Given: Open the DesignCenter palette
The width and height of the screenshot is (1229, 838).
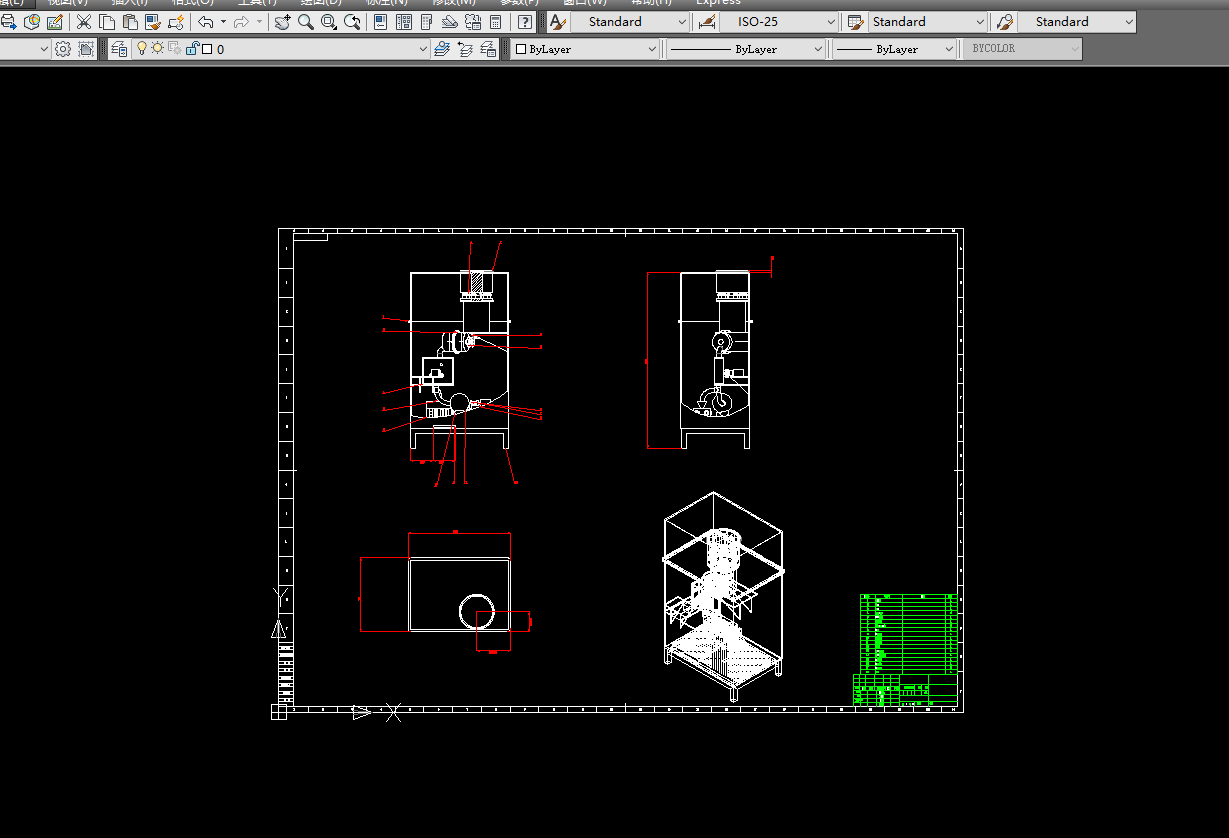Looking at the screenshot, I should (x=403, y=22).
